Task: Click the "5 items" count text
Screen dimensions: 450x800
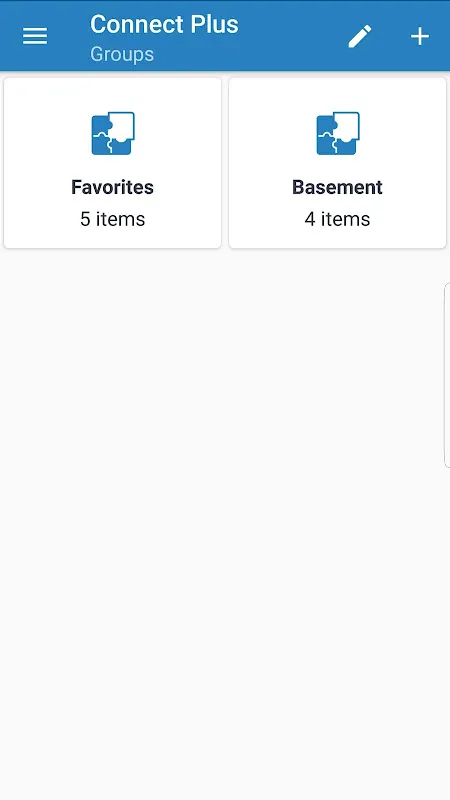Action: [x=113, y=219]
